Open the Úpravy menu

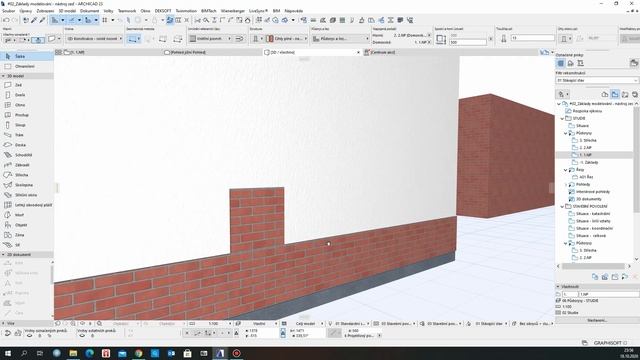26,11
